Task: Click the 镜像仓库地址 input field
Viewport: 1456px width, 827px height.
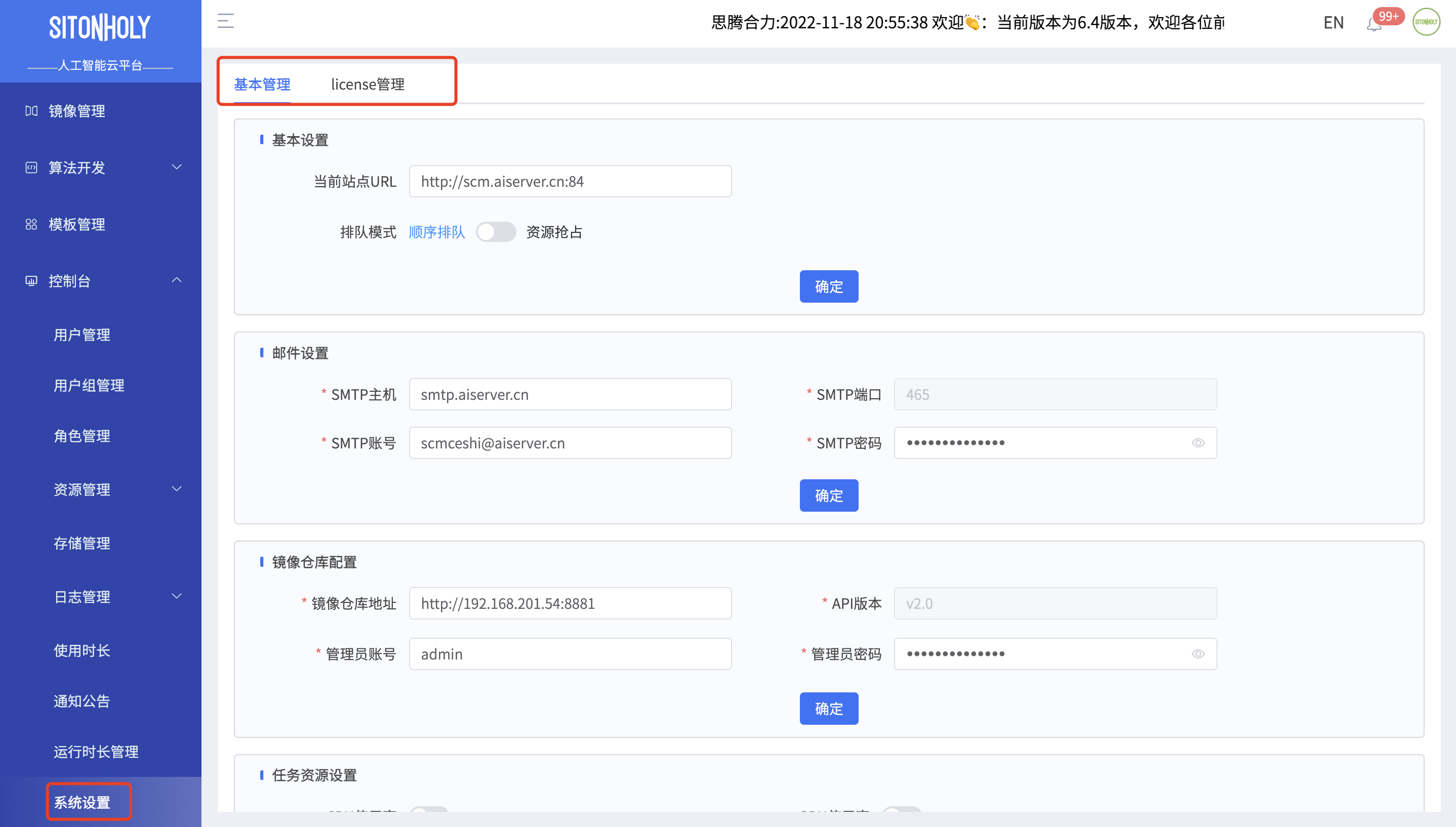Action: pos(571,603)
